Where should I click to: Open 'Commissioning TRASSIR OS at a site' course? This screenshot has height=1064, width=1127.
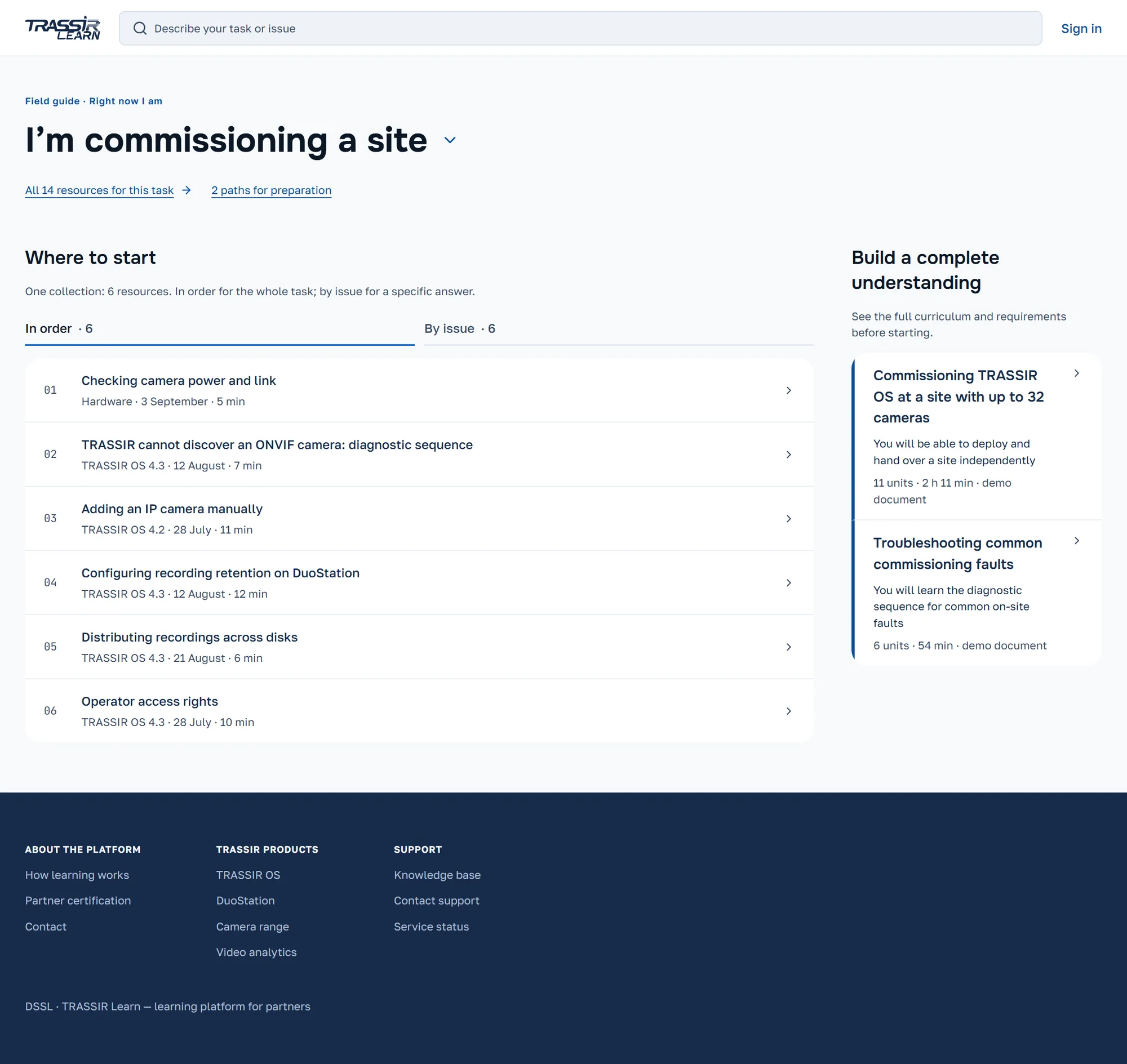click(x=977, y=436)
